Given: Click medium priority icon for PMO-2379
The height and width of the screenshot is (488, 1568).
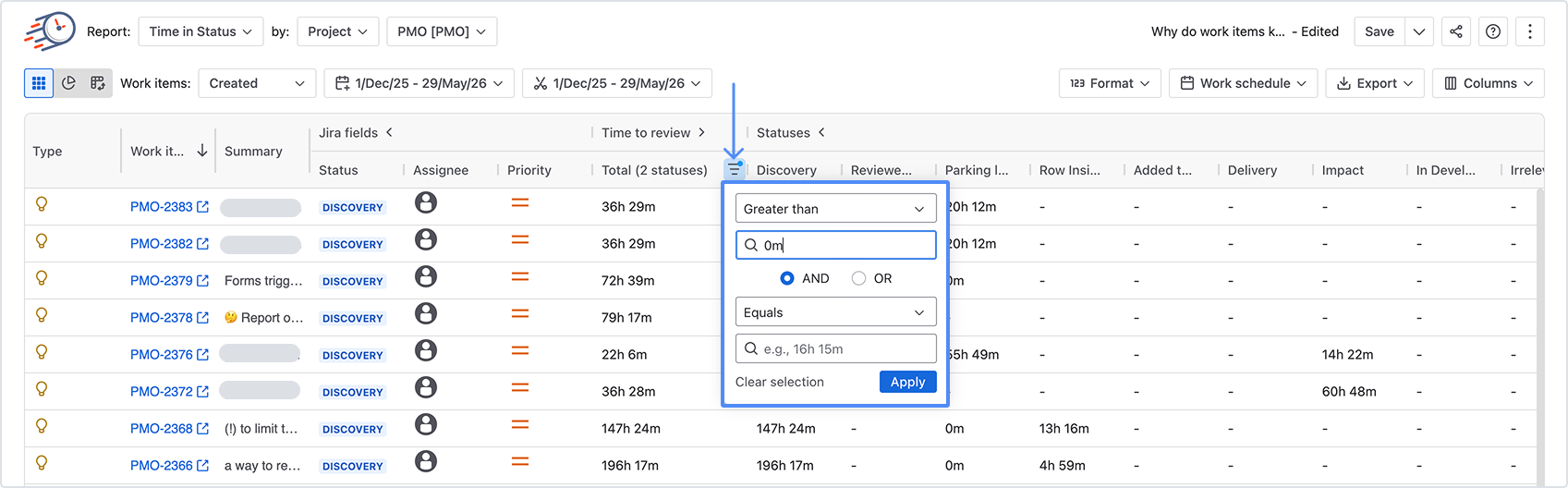Looking at the screenshot, I should [x=520, y=276].
